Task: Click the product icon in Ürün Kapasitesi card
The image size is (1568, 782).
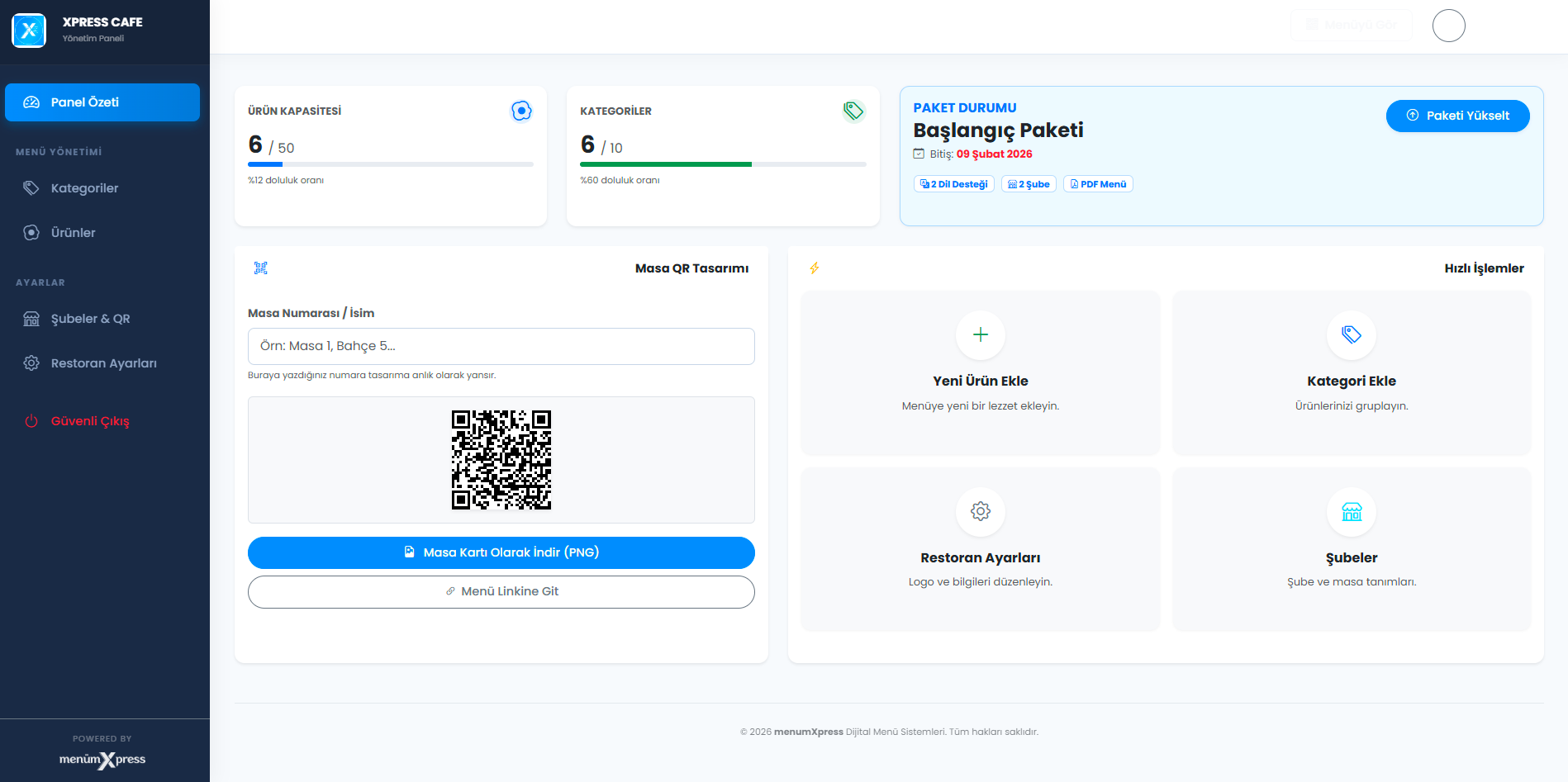Action: 521,111
